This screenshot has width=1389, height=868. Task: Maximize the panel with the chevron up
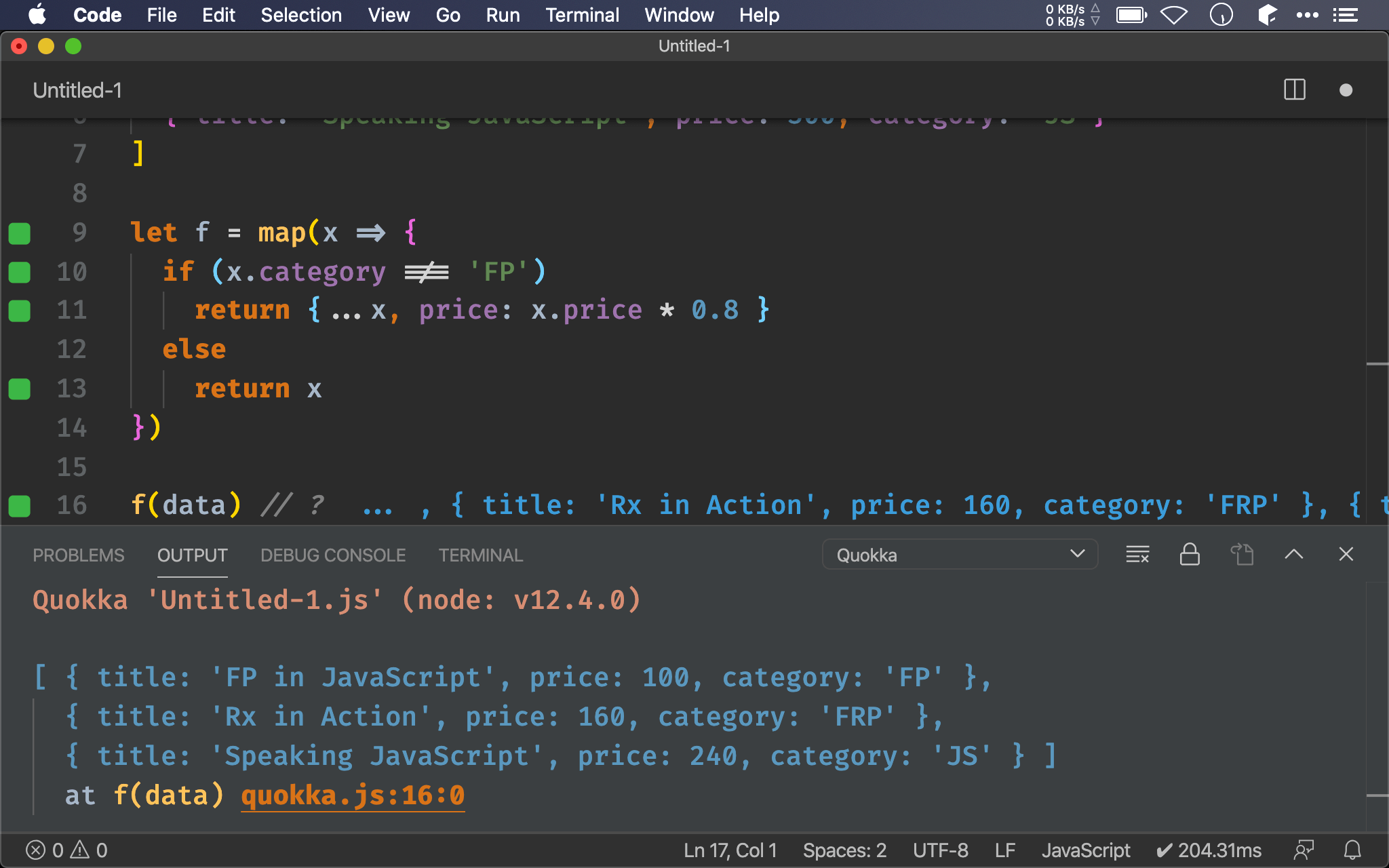(1293, 555)
